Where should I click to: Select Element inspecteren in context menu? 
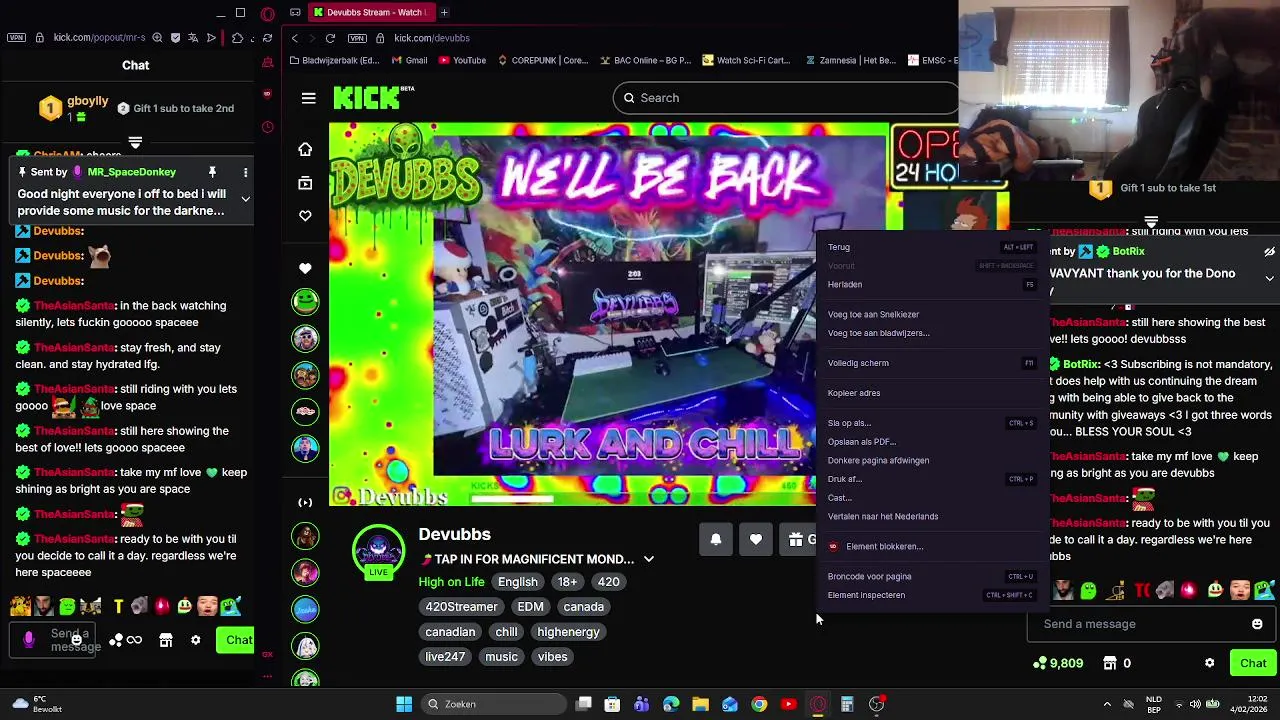point(931,595)
